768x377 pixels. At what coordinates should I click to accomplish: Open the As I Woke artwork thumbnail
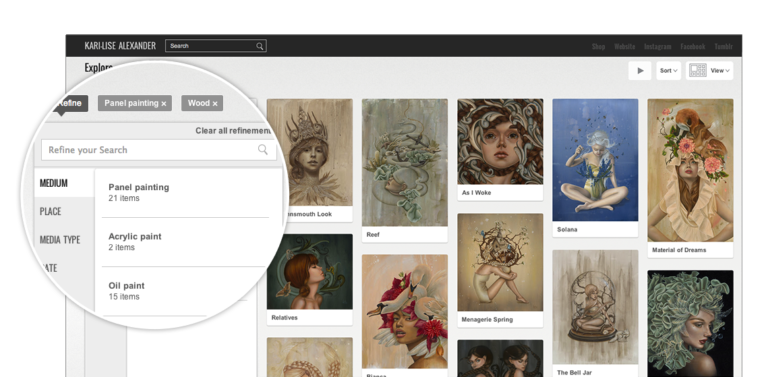(500, 141)
